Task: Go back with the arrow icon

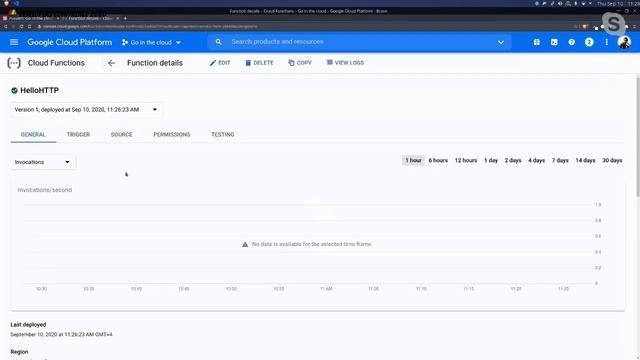Action: (x=111, y=63)
